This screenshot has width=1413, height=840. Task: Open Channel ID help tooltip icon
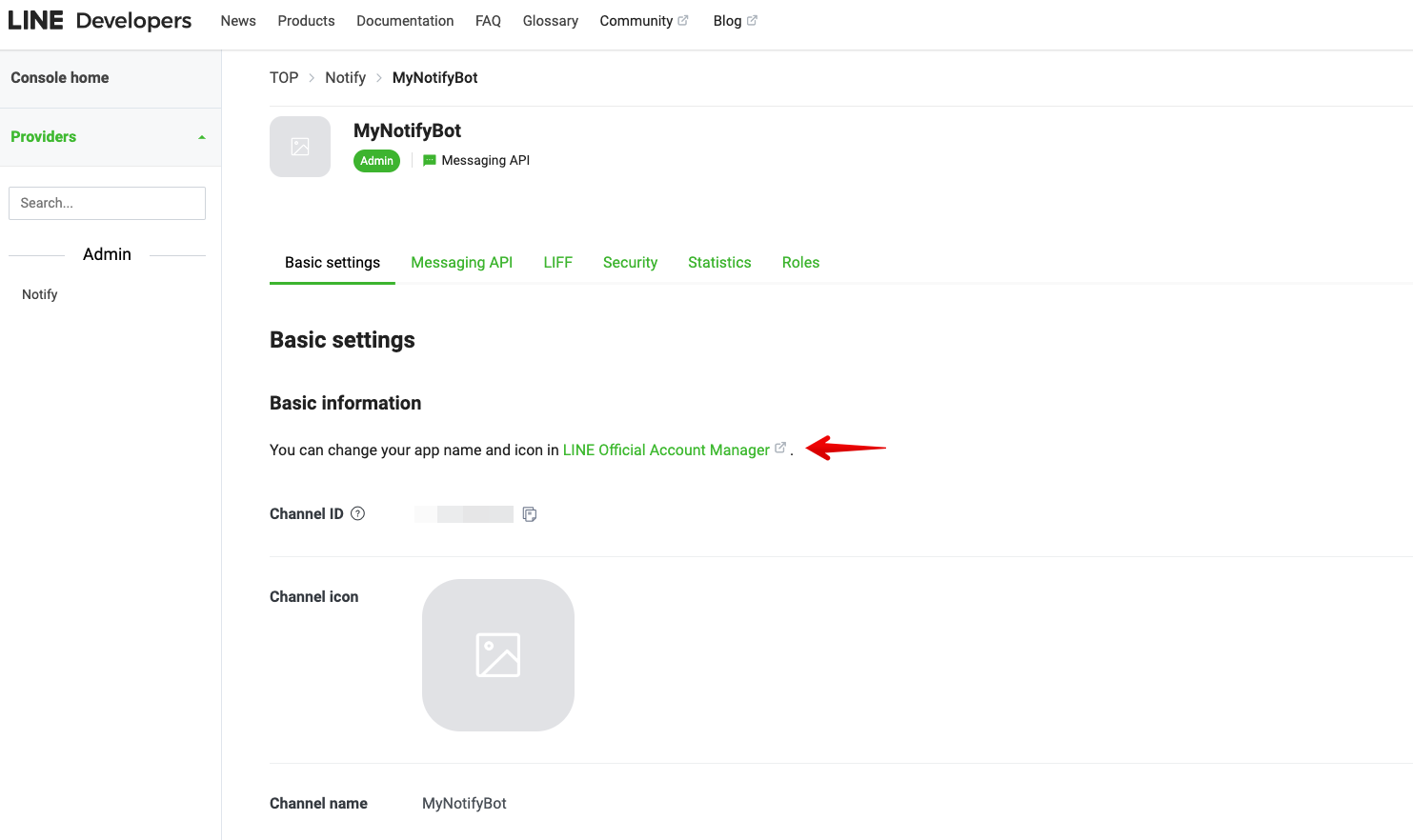[x=358, y=513]
